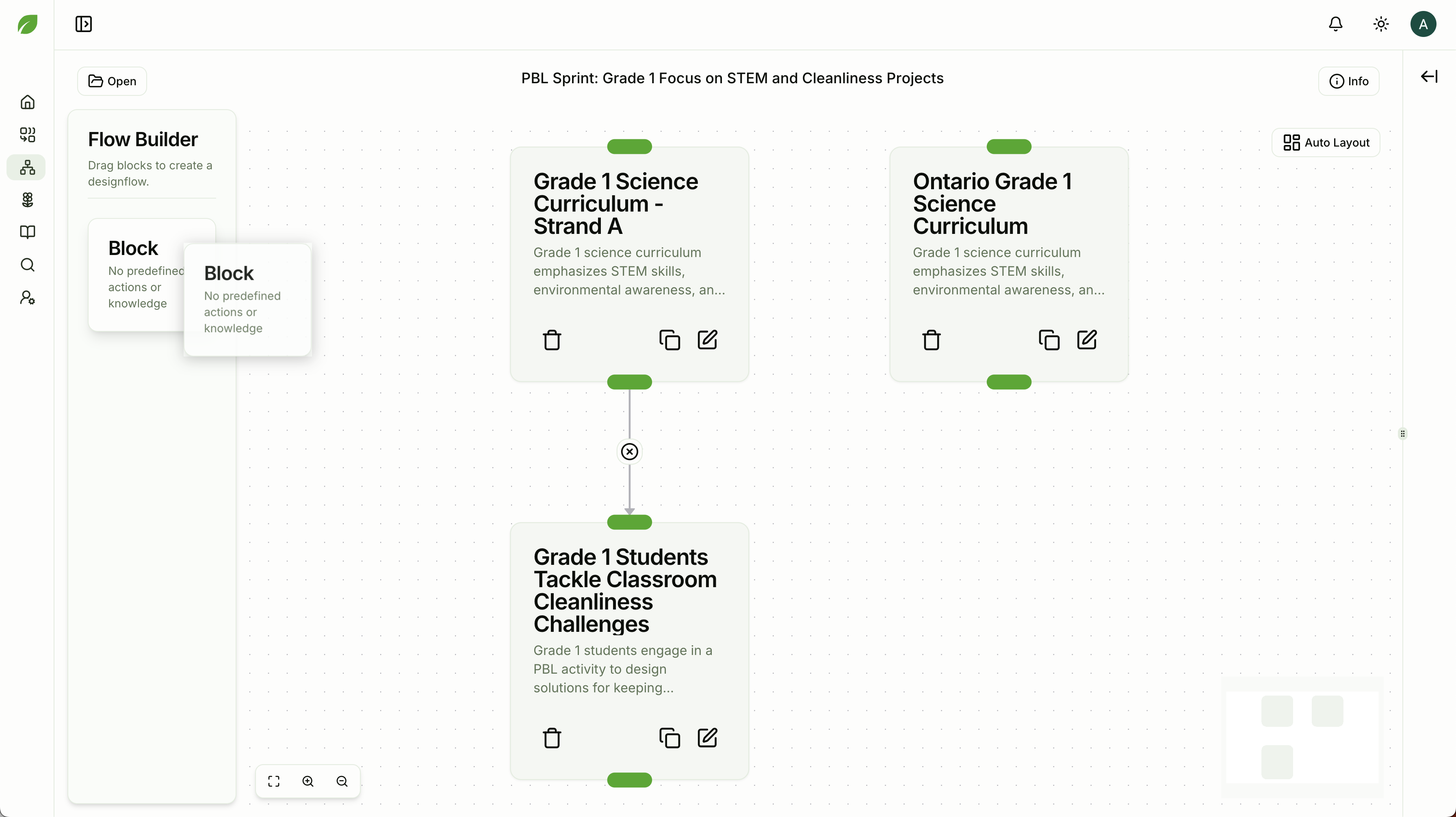Go to Home in sidebar

point(27,102)
